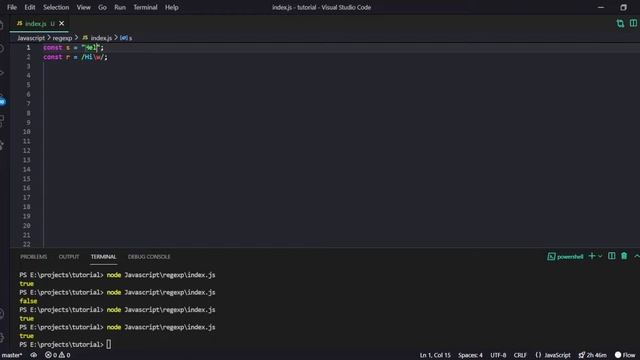Viewport: 640px width, 360px height.
Task: Open the File menu
Action: pos(12,7)
